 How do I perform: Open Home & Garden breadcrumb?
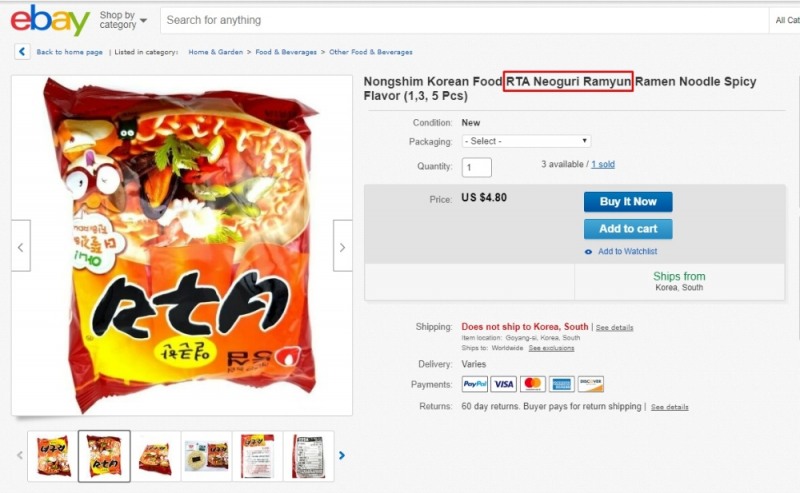pyautogui.click(x=215, y=52)
